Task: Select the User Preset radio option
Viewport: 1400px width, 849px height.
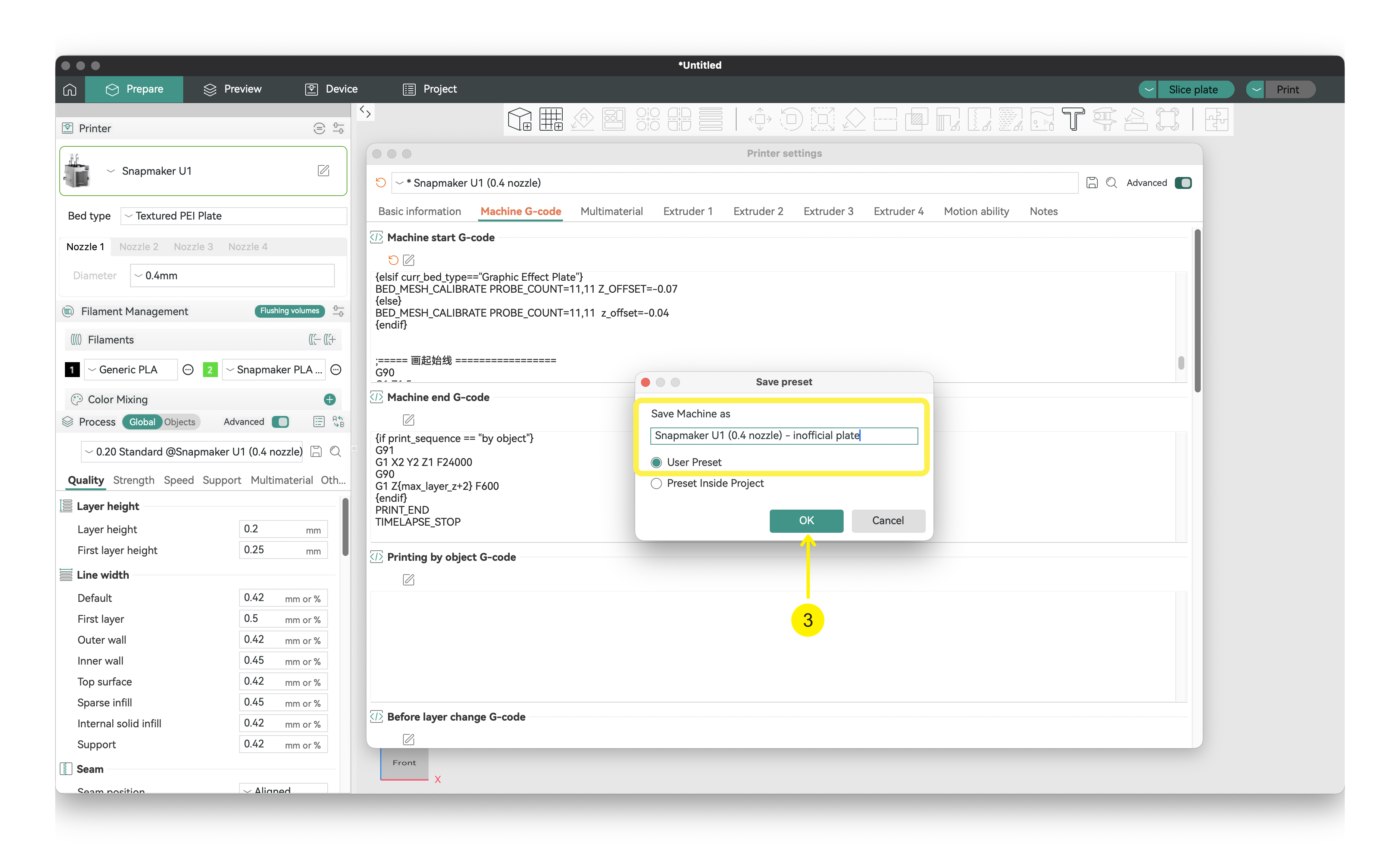Action: click(x=657, y=462)
